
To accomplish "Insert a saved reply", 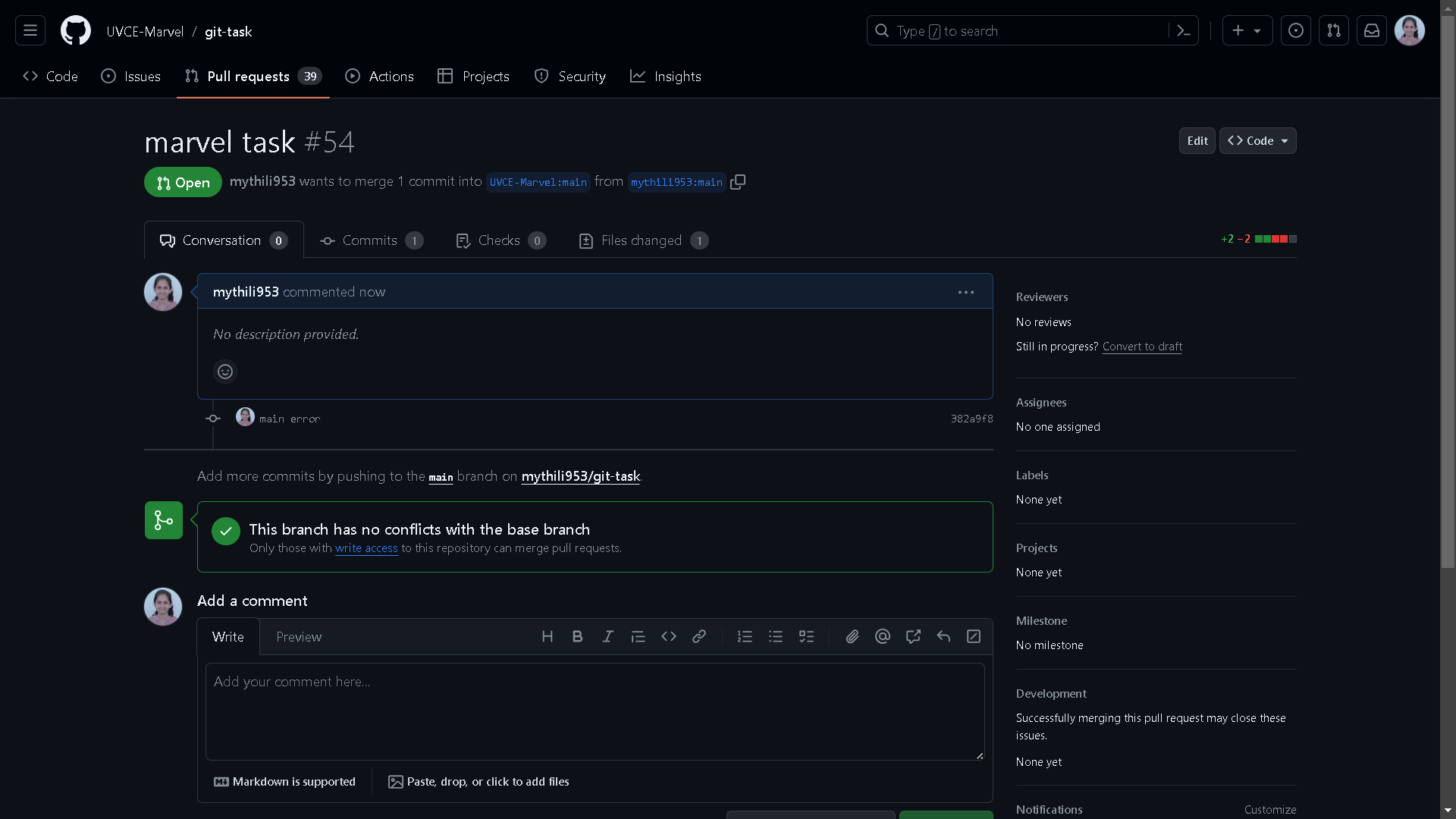I will pos(943,637).
